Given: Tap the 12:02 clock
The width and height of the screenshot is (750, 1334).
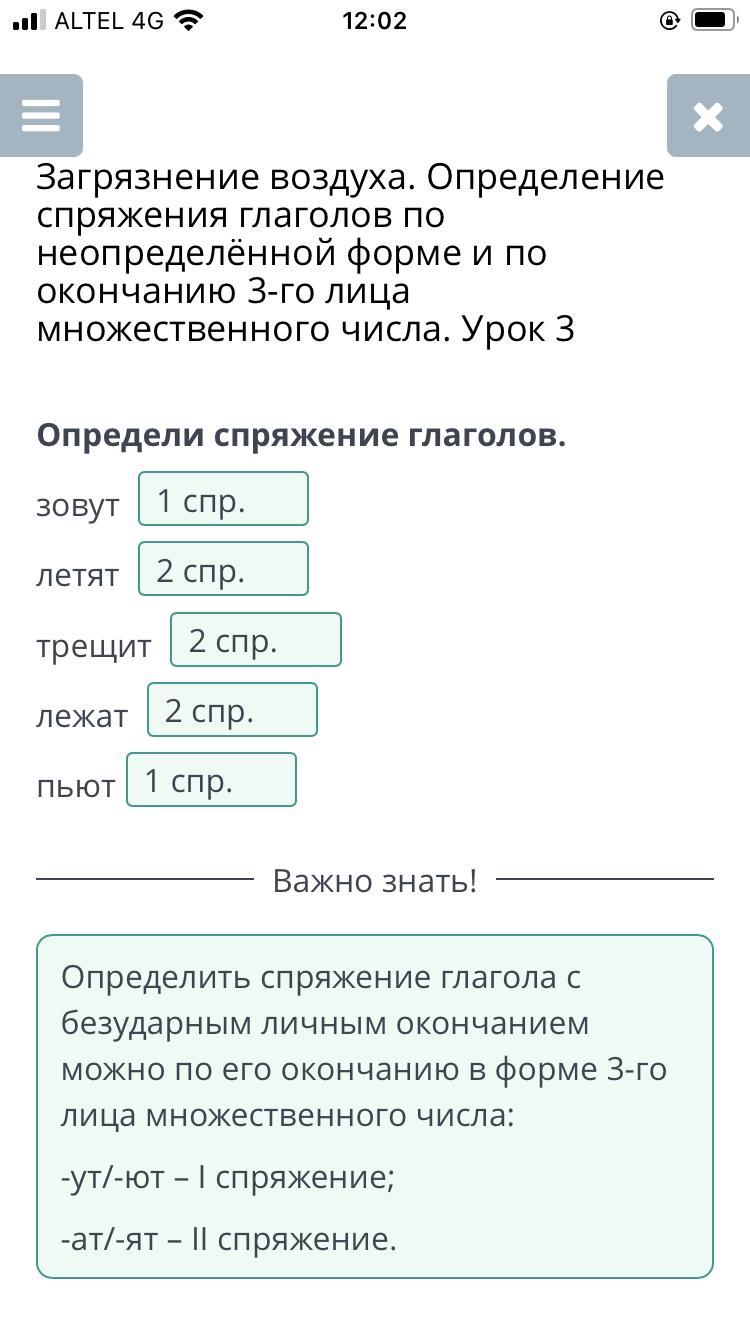Looking at the screenshot, I should (374, 21).
